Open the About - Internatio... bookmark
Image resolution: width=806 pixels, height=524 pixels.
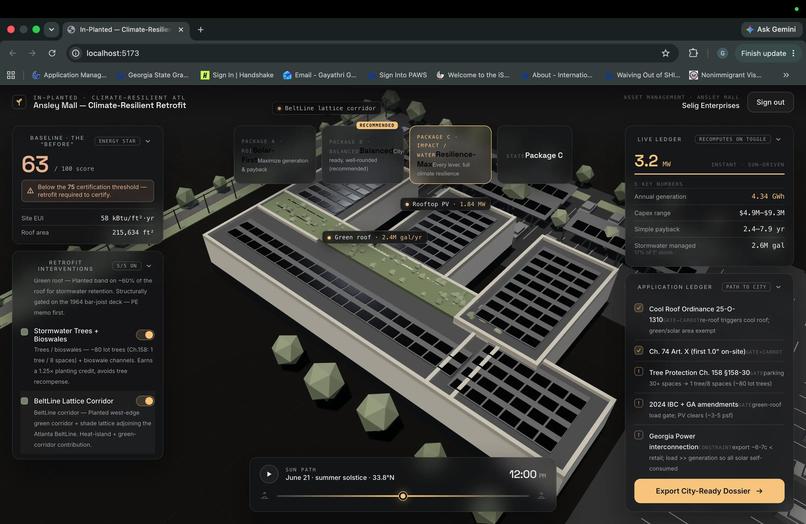[x=557, y=75]
